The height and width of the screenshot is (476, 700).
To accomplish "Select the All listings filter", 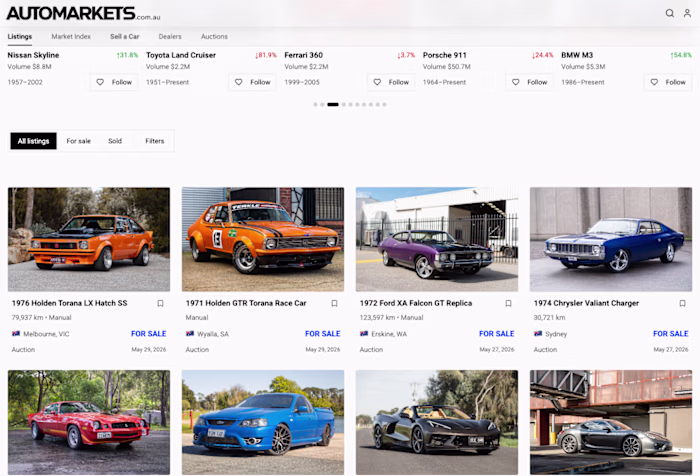I will tap(33, 141).
